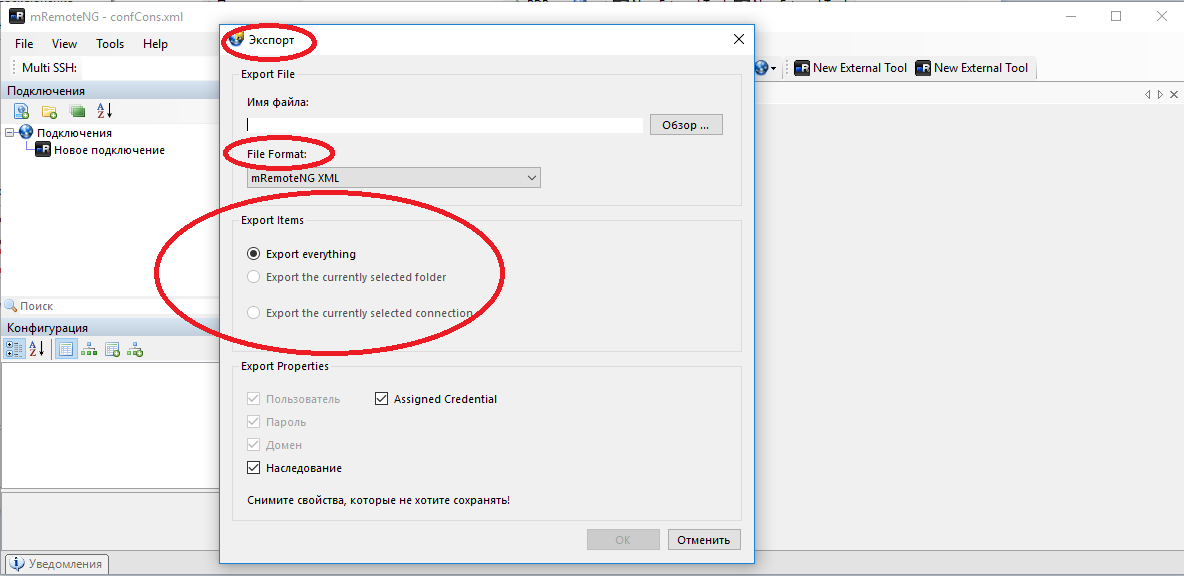
Task: Click the first New External Tool button
Action: tap(850, 68)
